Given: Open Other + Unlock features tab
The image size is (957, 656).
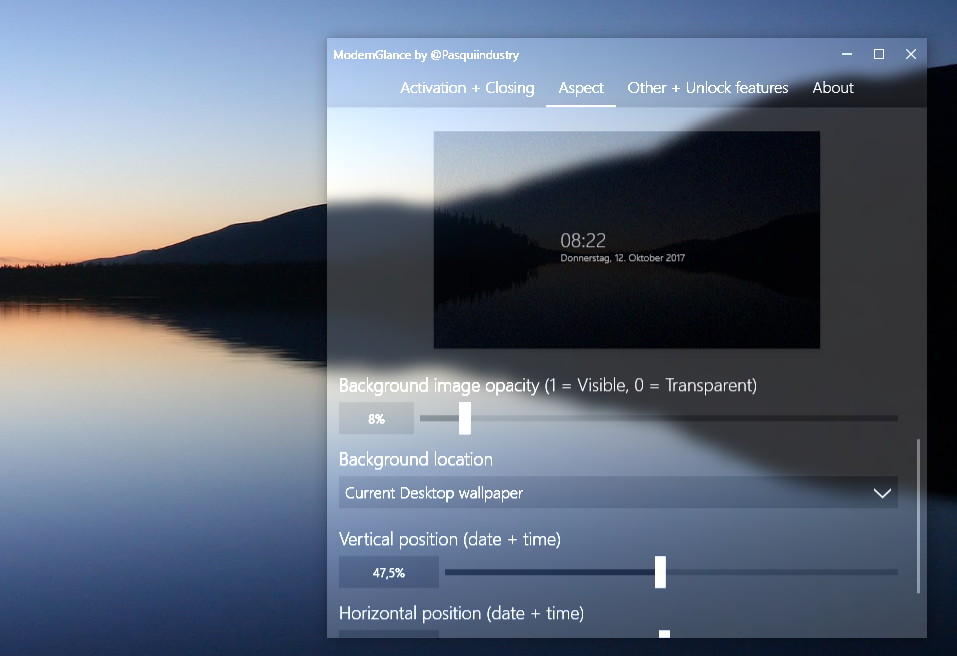Looking at the screenshot, I should click(x=707, y=88).
